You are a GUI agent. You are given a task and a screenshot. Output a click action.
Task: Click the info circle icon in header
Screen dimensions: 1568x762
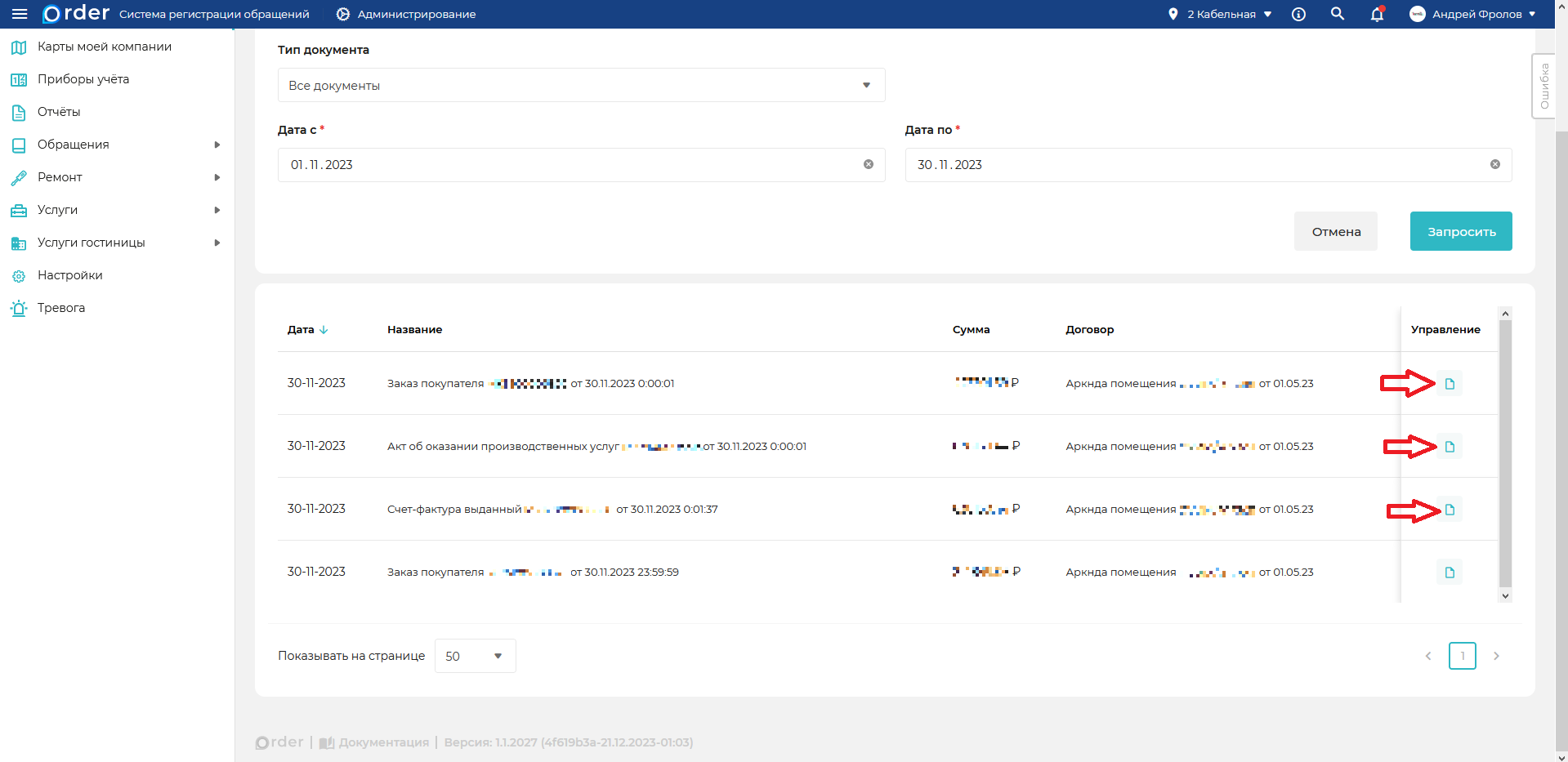(1298, 14)
